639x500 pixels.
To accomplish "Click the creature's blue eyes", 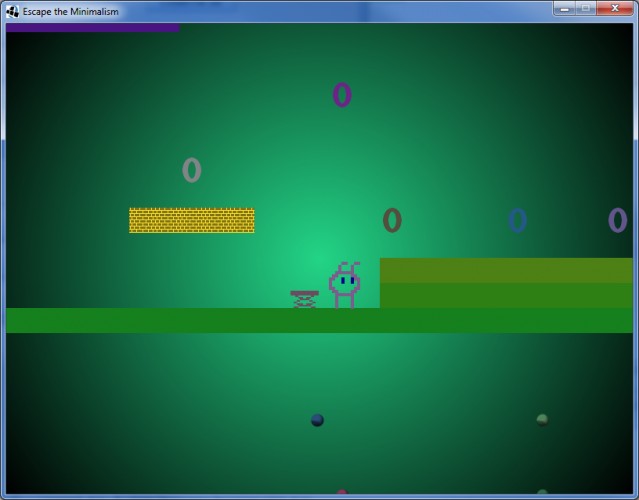I will 347,280.
